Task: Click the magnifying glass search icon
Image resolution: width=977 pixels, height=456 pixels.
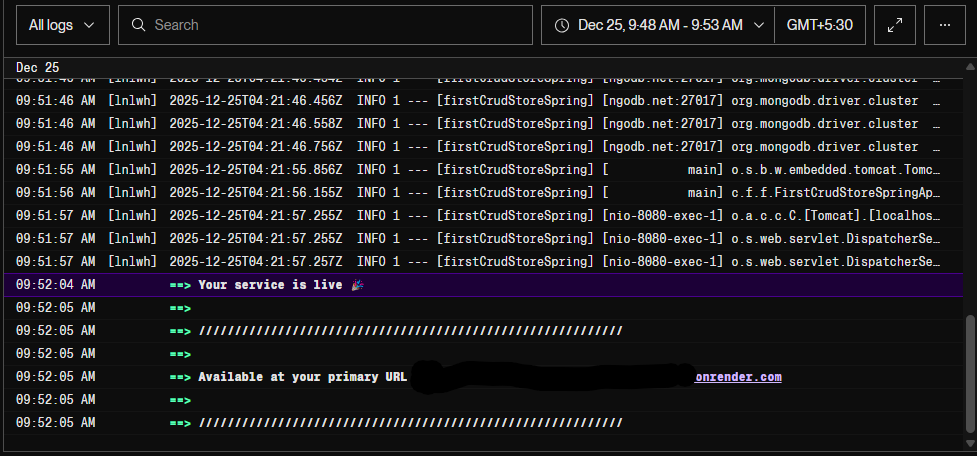Action: click(139, 25)
